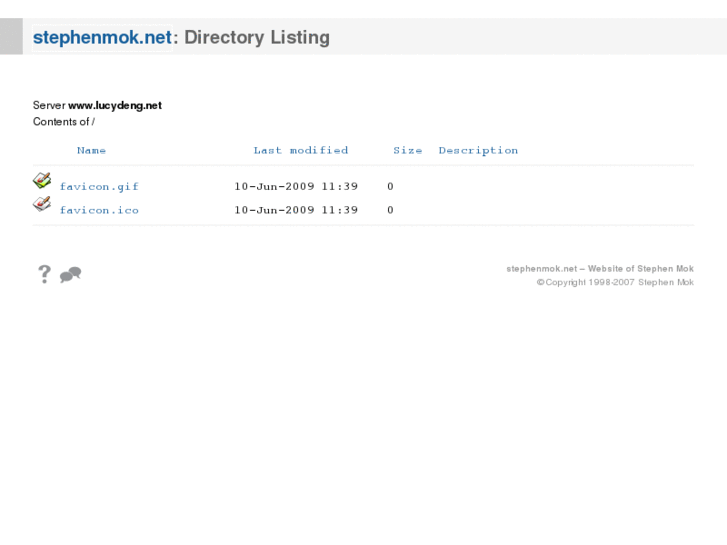
Task: Sort the listing by Size column
Action: pyautogui.click(x=407, y=151)
